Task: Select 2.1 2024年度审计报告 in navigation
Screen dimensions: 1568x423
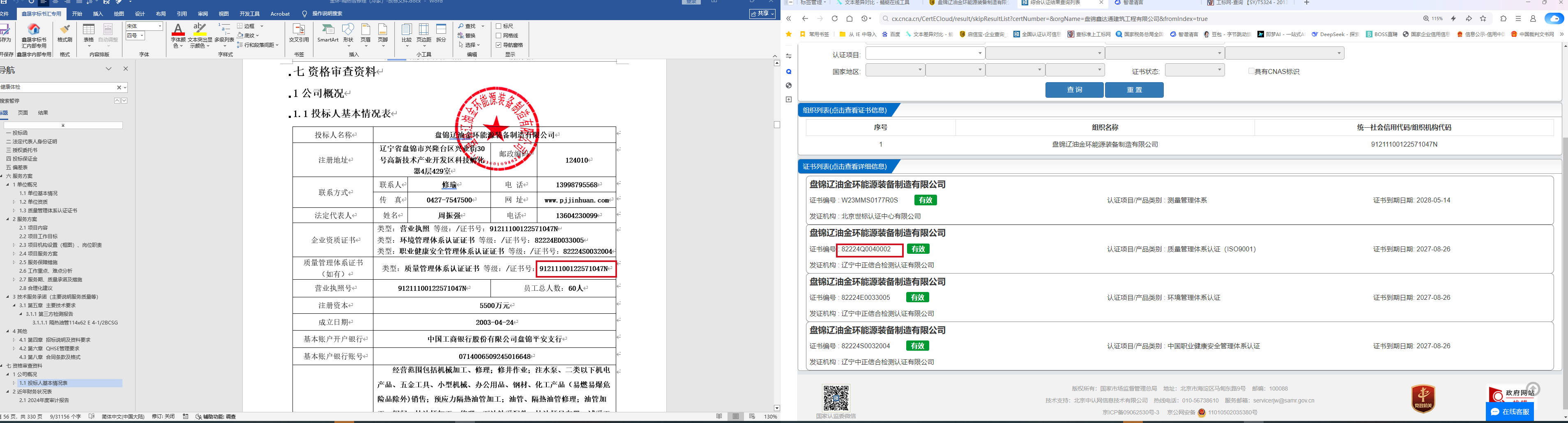Action: pyautogui.click(x=44, y=400)
